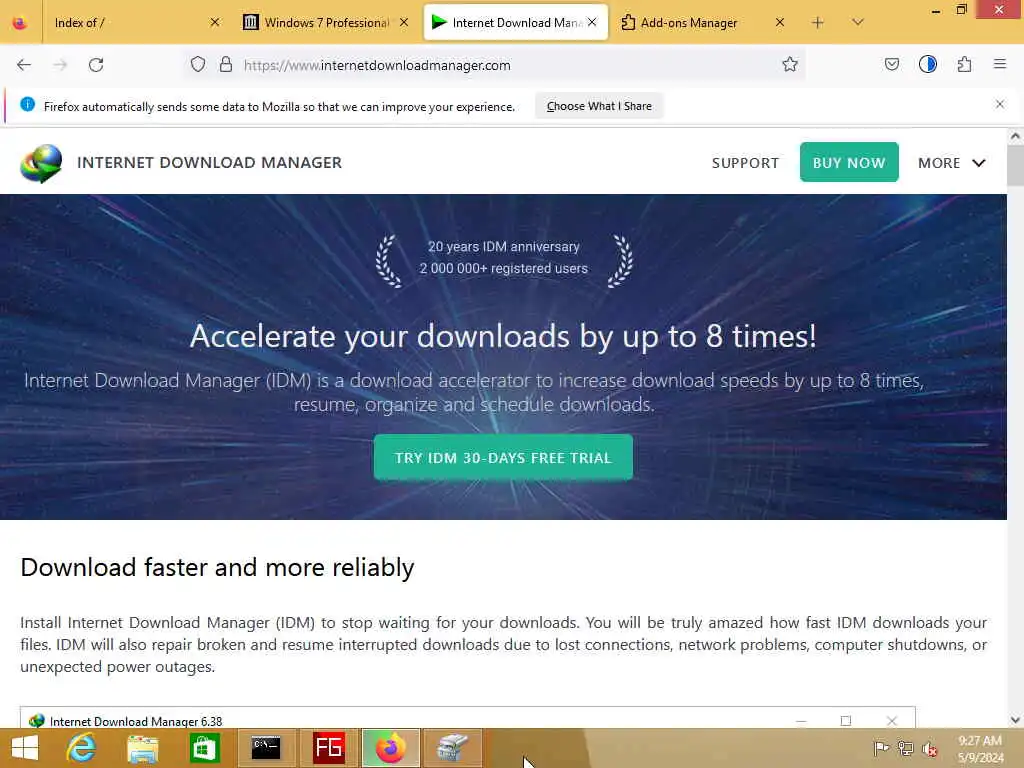The width and height of the screenshot is (1024, 768).
Task: Click the Choose What I Share button
Action: coord(599,106)
